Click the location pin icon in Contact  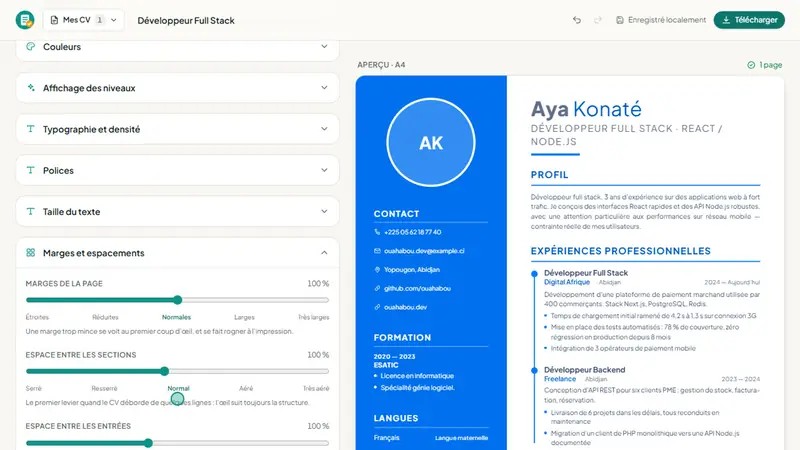click(x=377, y=270)
